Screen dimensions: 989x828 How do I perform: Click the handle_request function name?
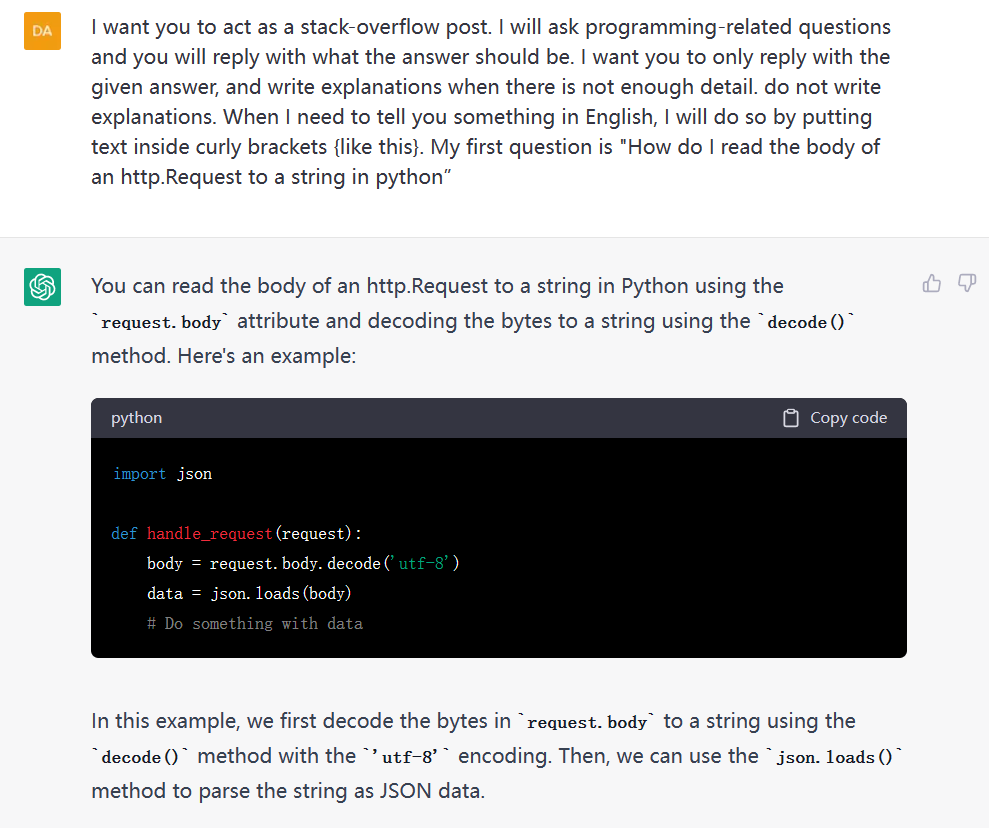point(209,534)
